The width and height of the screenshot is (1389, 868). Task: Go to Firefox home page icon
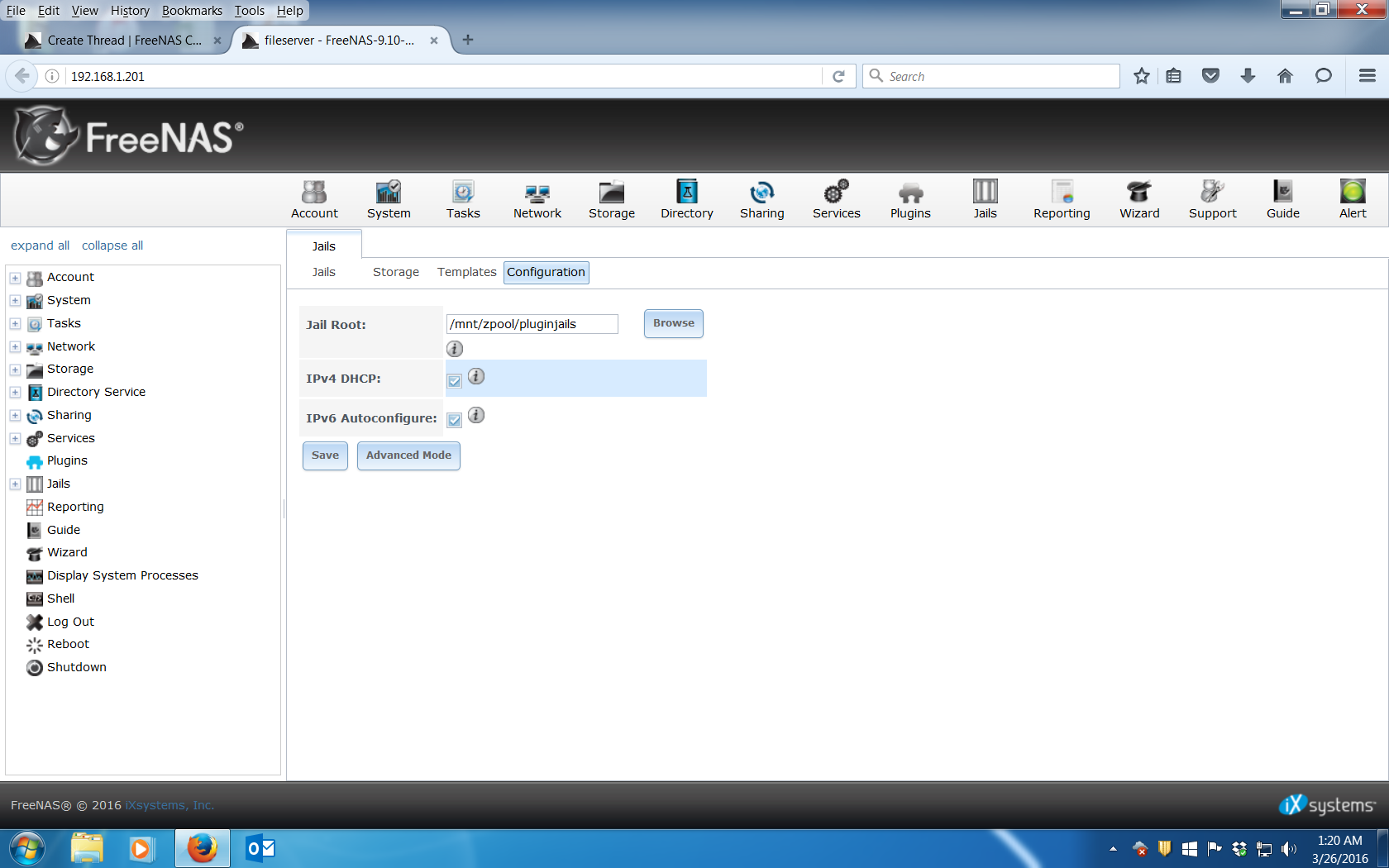1285,76
